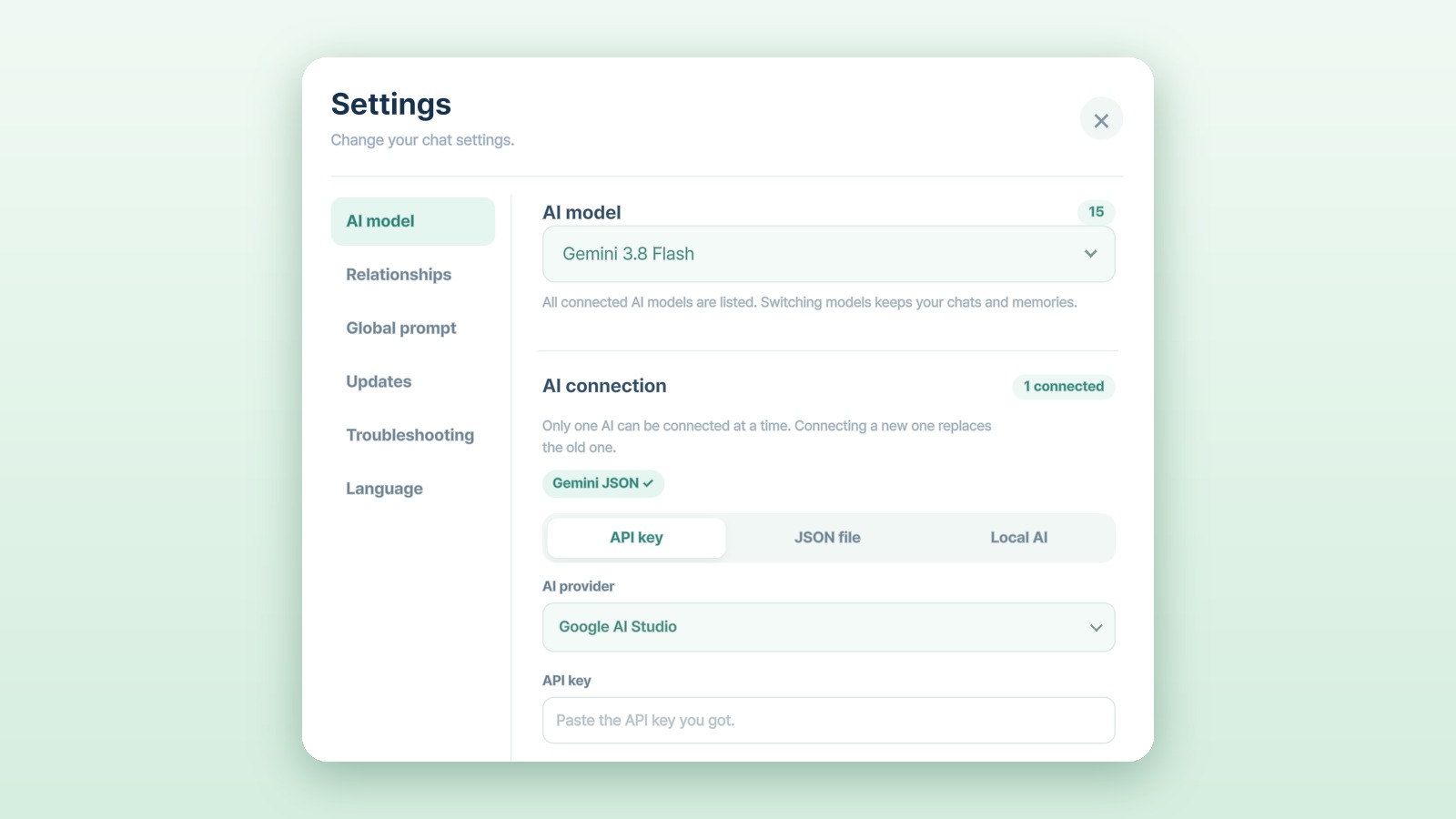Viewport: 1456px width, 819px height.
Task: Switch to the Local AI tab
Action: tap(1018, 538)
